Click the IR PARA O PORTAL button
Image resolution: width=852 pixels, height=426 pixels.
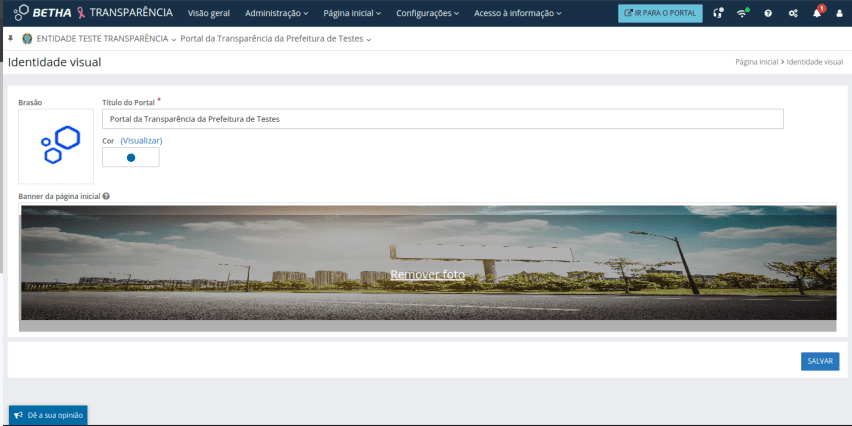pyautogui.click(x=660, y=13)
